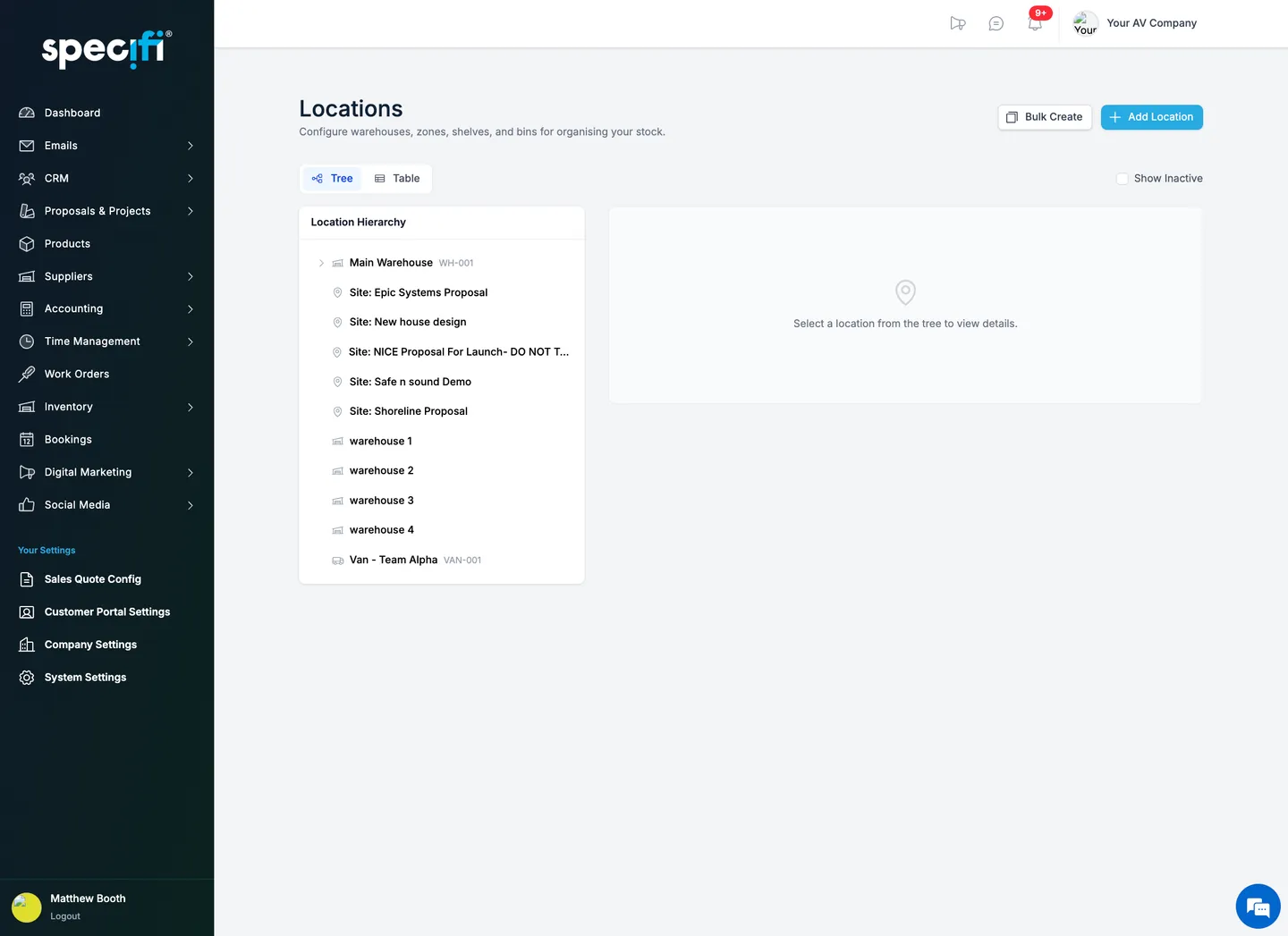Click the Sales Quote Config document icon

point(27,579)
